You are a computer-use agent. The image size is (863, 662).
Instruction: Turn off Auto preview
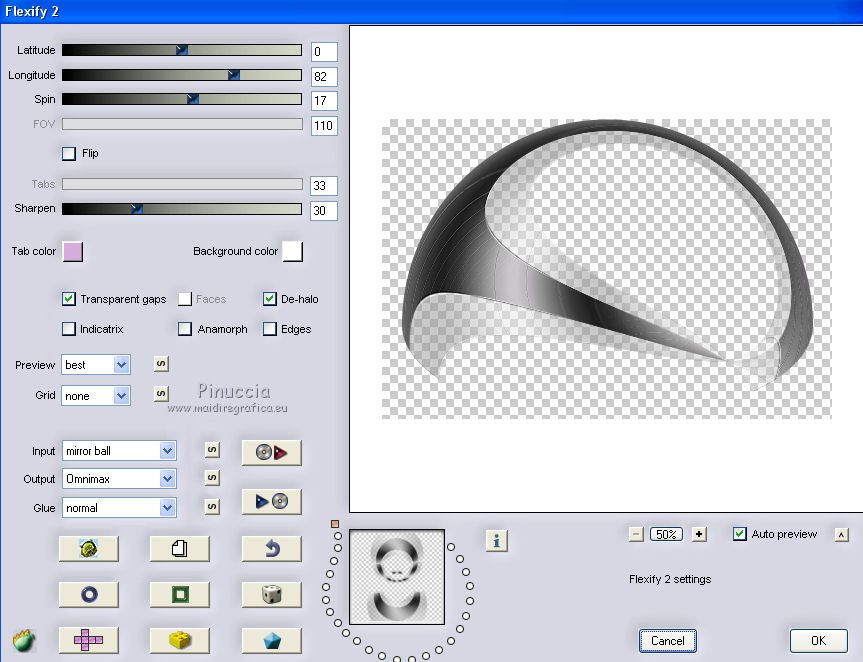740,534
